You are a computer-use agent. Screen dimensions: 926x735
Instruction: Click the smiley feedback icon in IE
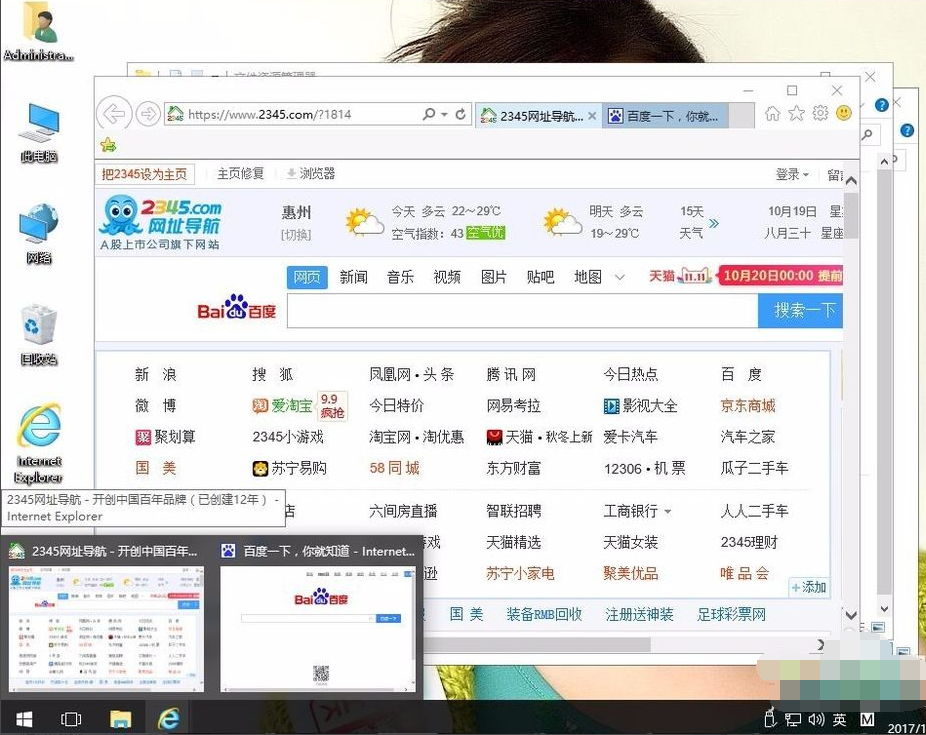(843, 114)
